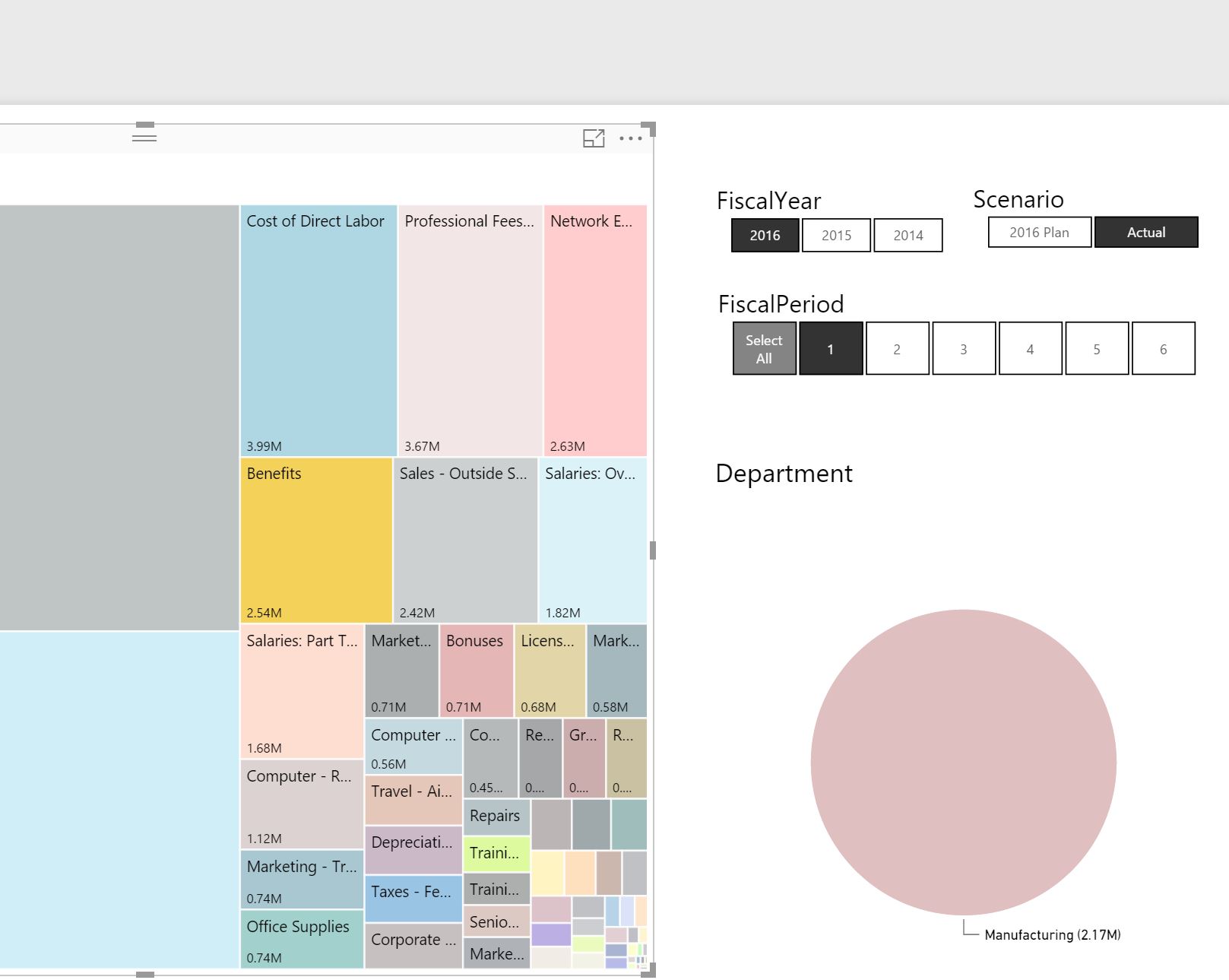Select the Benefits yellow treemap tile

coord(316,541)
